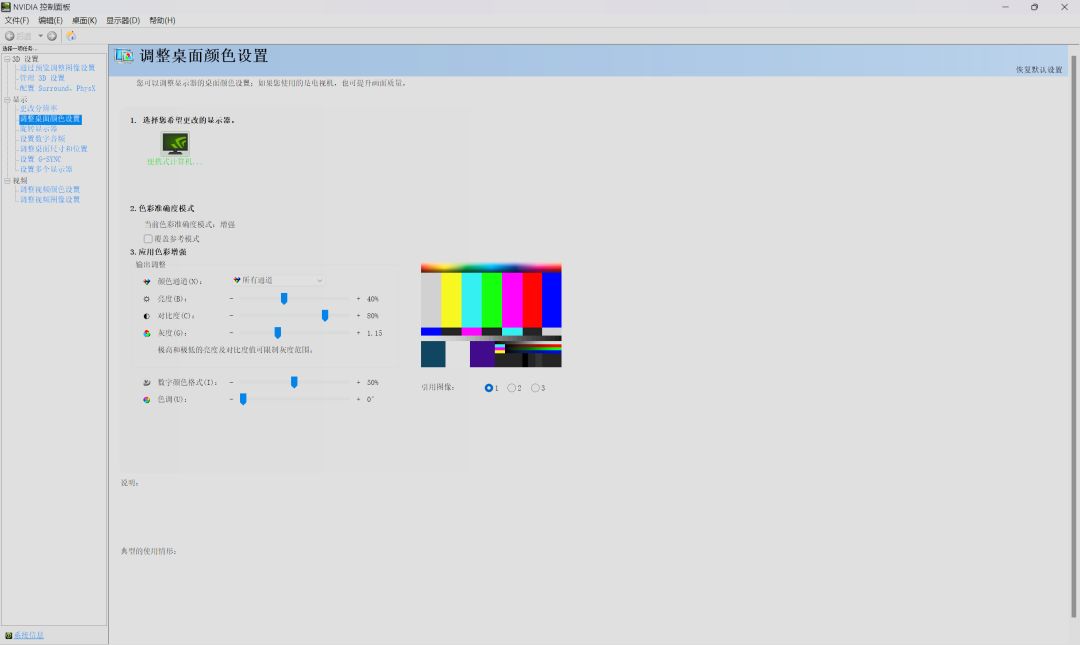Image resolution: width=1080 pixels, height=645 pixels.
Task: Open 设置数字音频 in the task tree
Action: (x=43, y=139)
